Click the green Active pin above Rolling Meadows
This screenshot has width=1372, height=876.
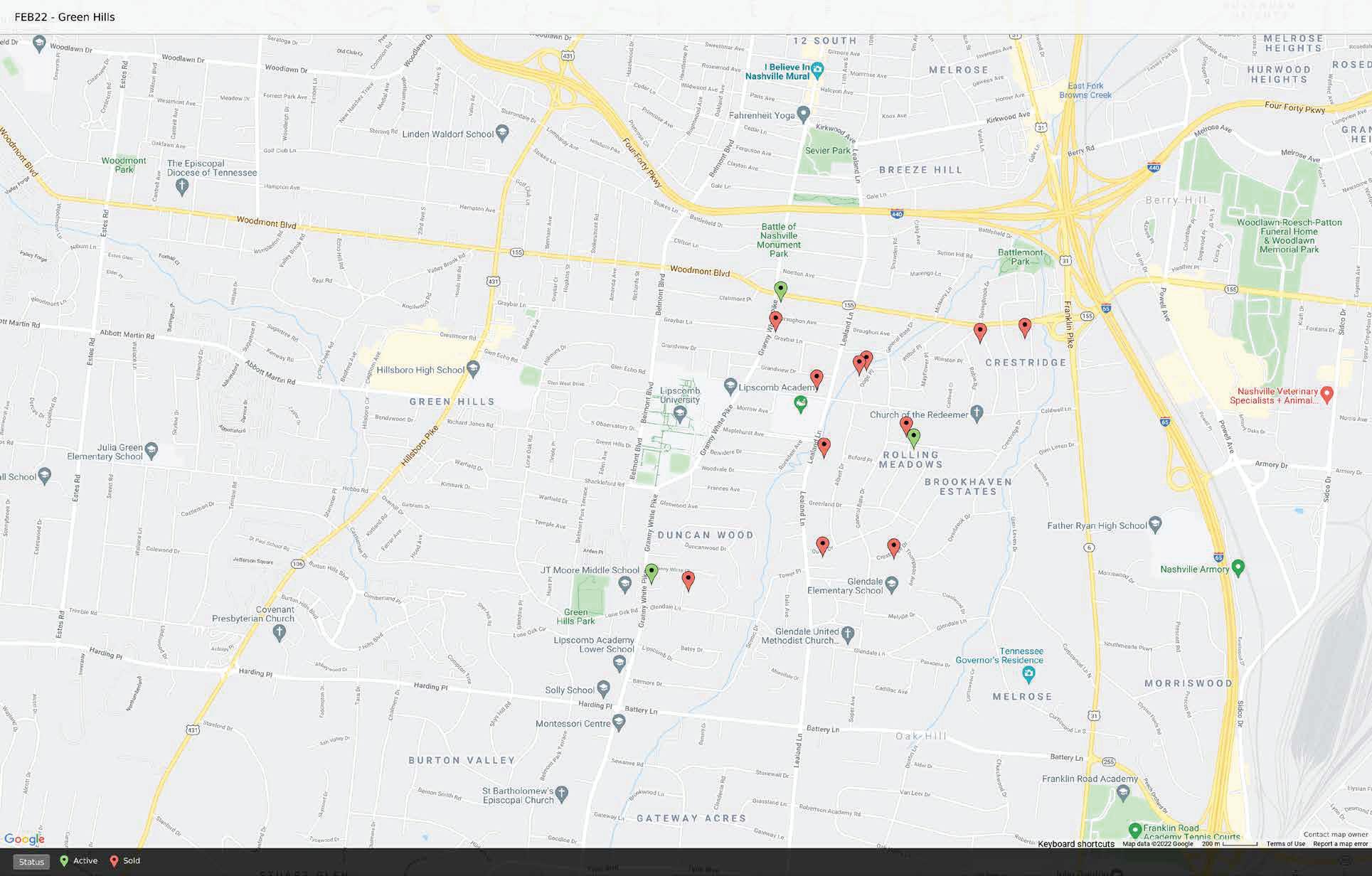914,437
